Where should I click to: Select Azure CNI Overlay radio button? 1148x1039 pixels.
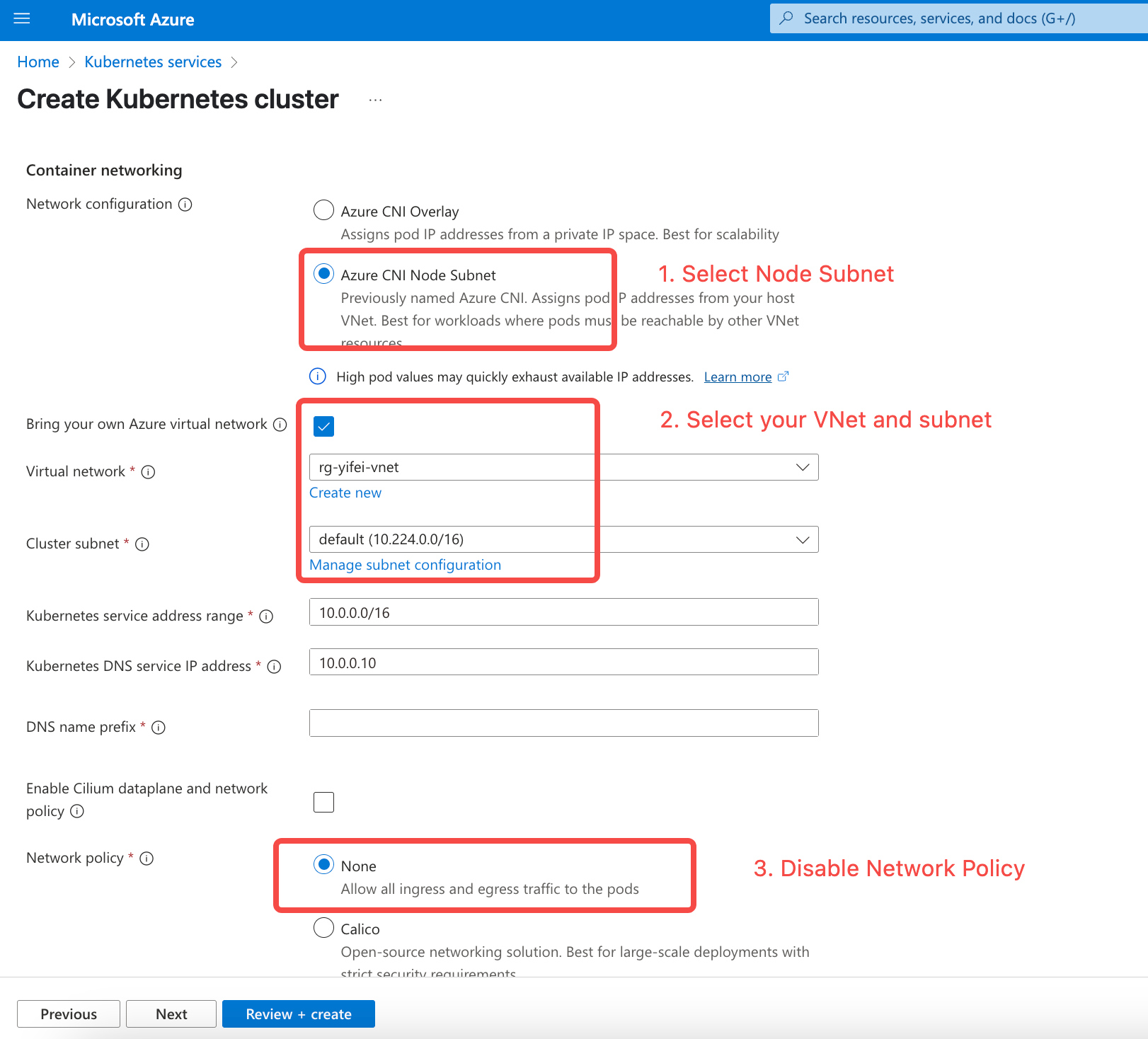[x=323, y=210]
